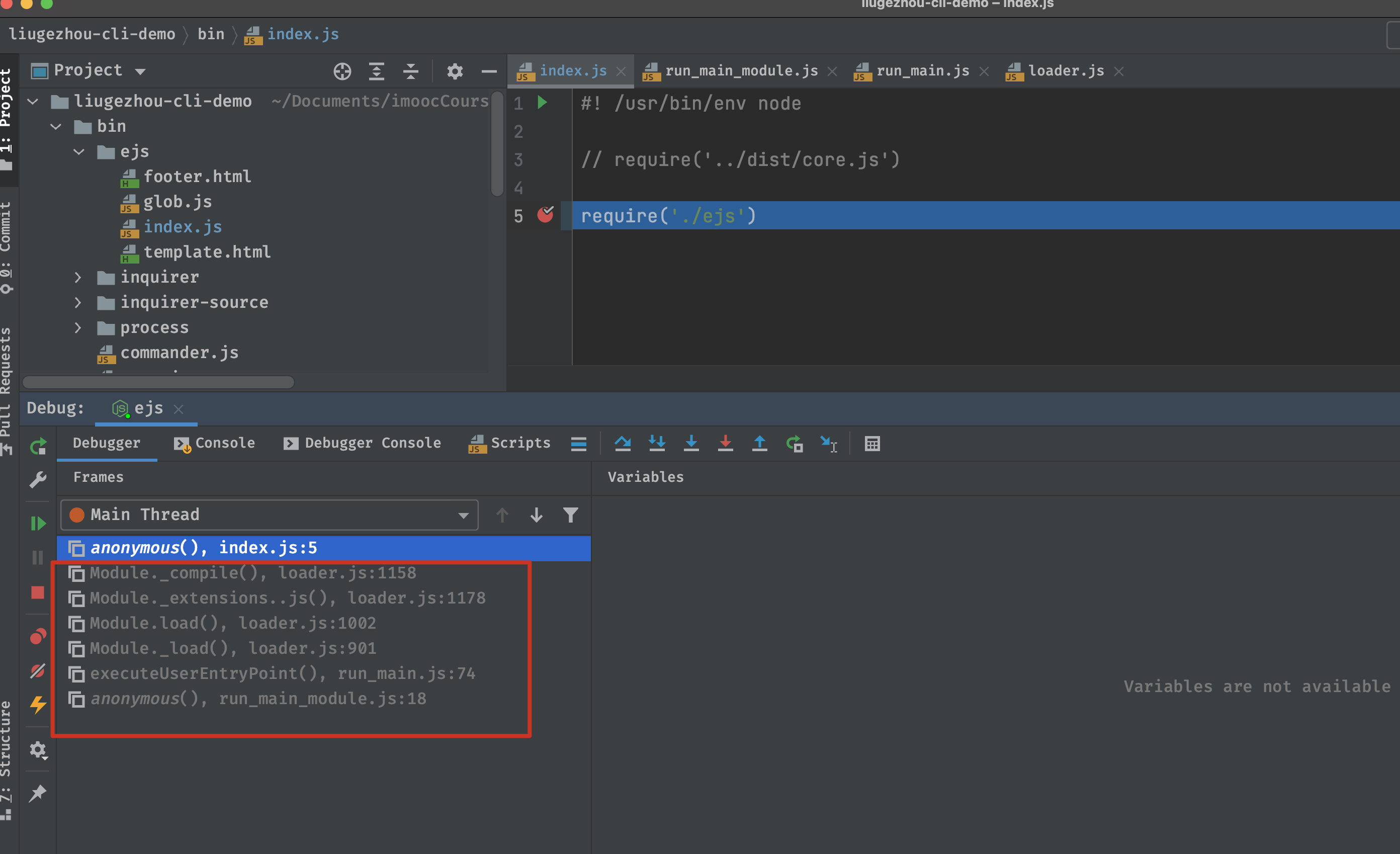Collapse the ejs folder
Image resolution: width=1400 pixels, height=854 pixels.
point(78,152)
